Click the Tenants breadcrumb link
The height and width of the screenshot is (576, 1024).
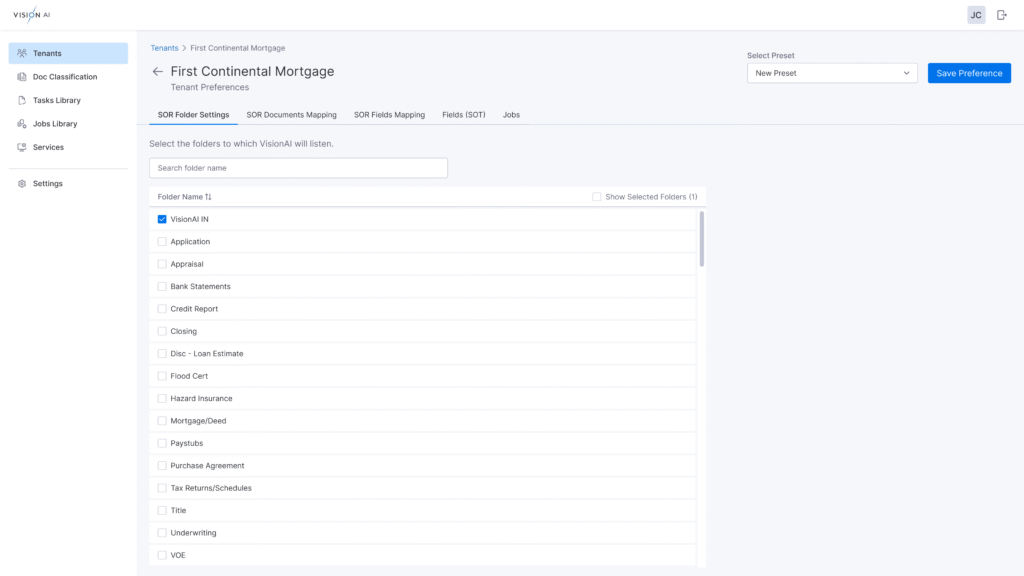(x=164, y=48)
